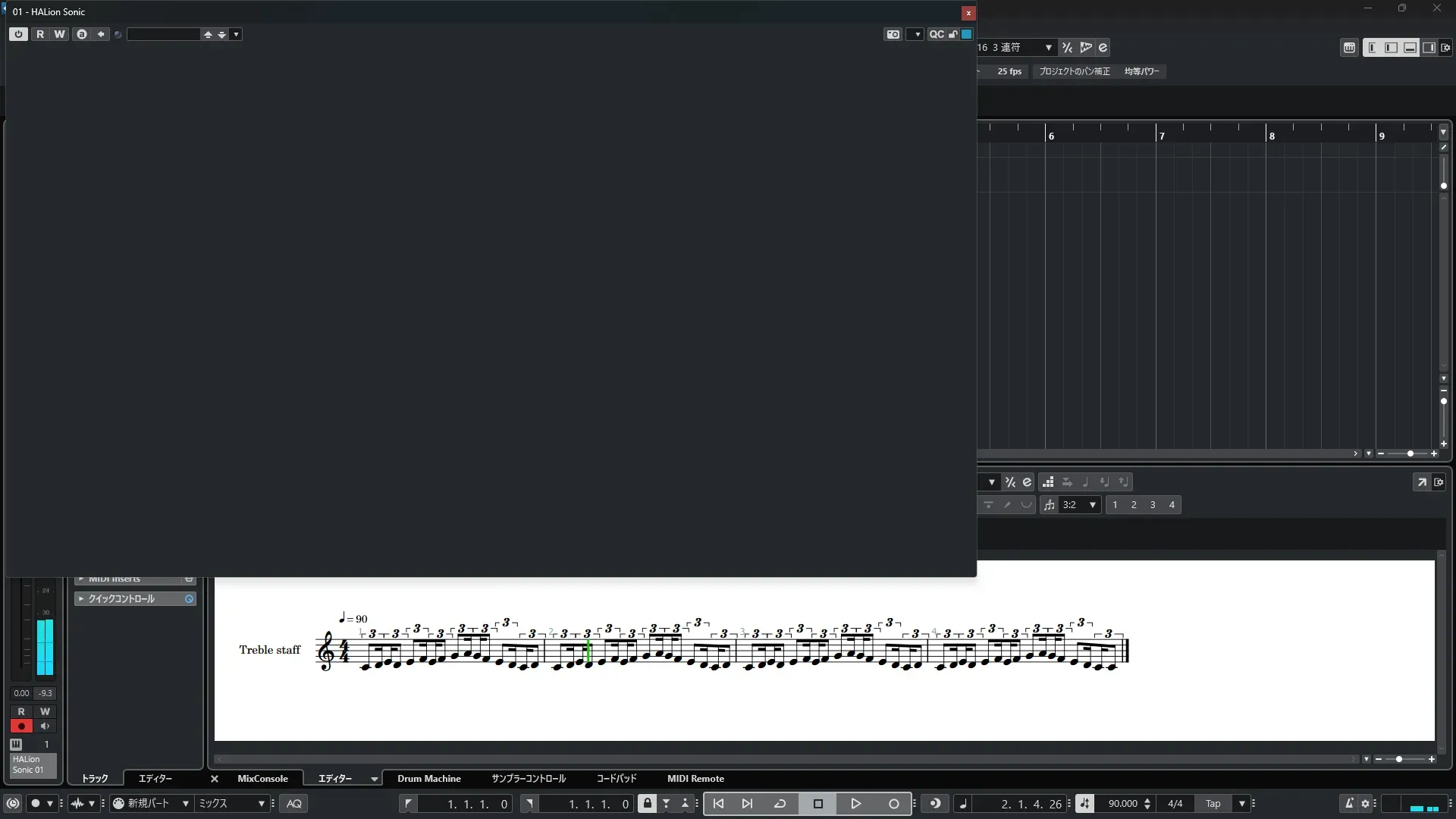Image resolution: width=1456 pixels, height=819 pixels.
Task: Go to previous marker or project start
Action: pos(718,804)
